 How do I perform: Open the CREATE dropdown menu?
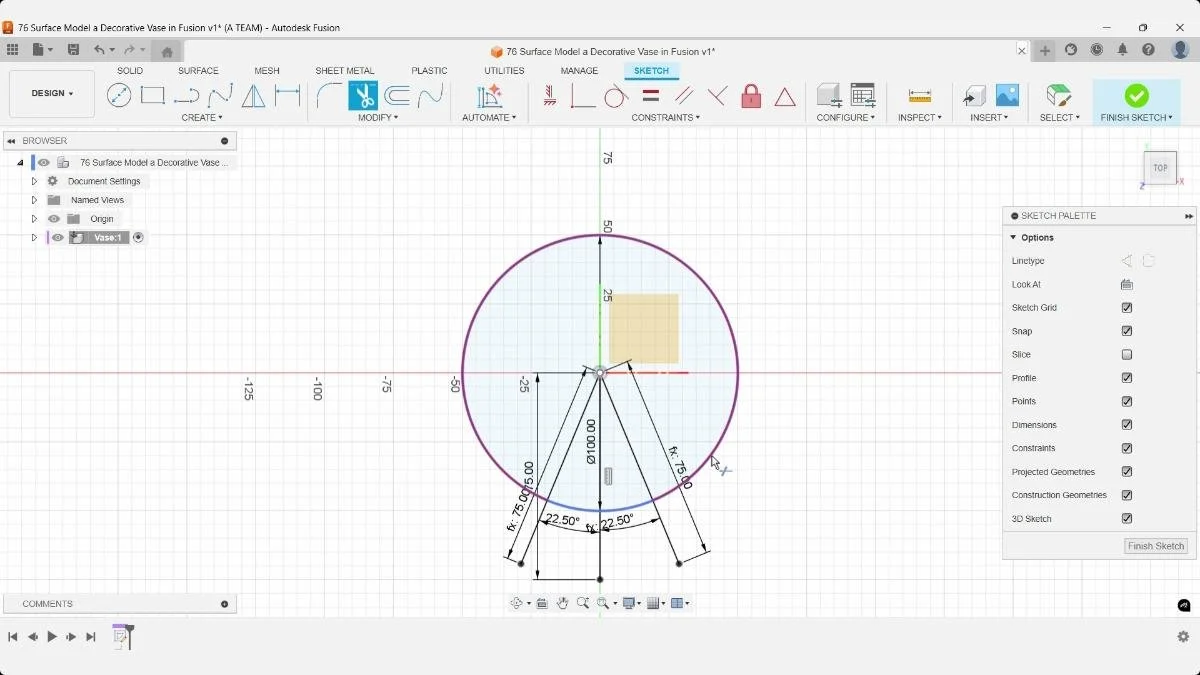tap(202, 118)
